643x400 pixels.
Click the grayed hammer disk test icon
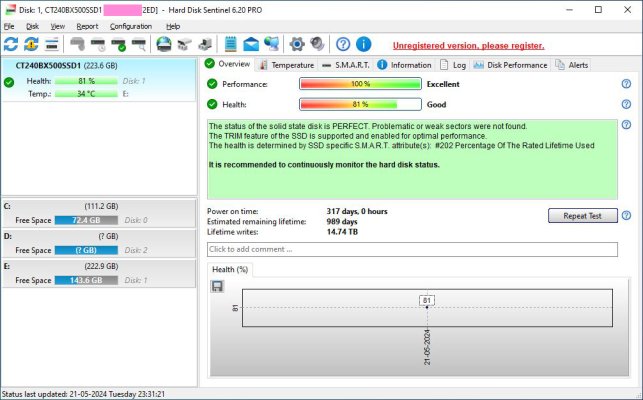coord(77,44)
